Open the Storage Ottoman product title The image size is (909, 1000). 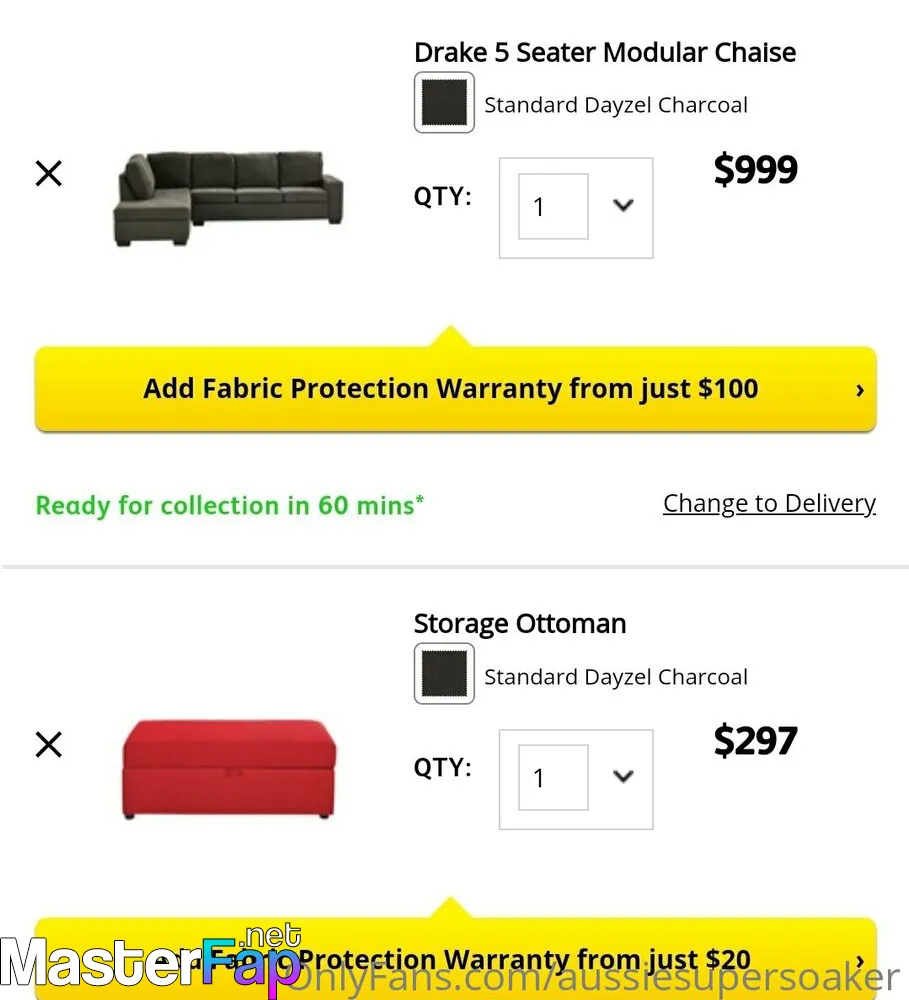pos(520,624)
